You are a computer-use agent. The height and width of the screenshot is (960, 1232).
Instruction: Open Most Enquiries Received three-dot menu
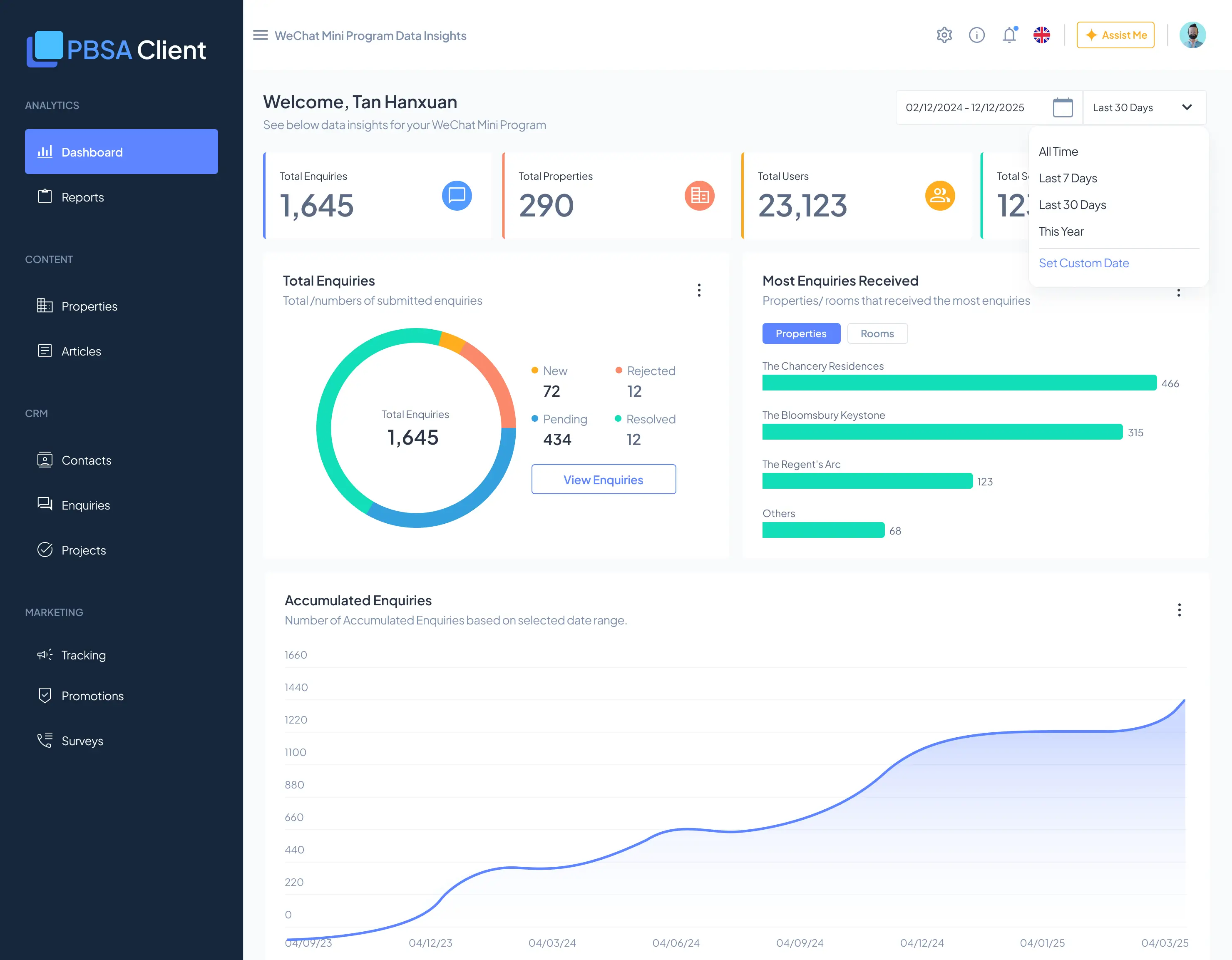[x=1178, y=292]
